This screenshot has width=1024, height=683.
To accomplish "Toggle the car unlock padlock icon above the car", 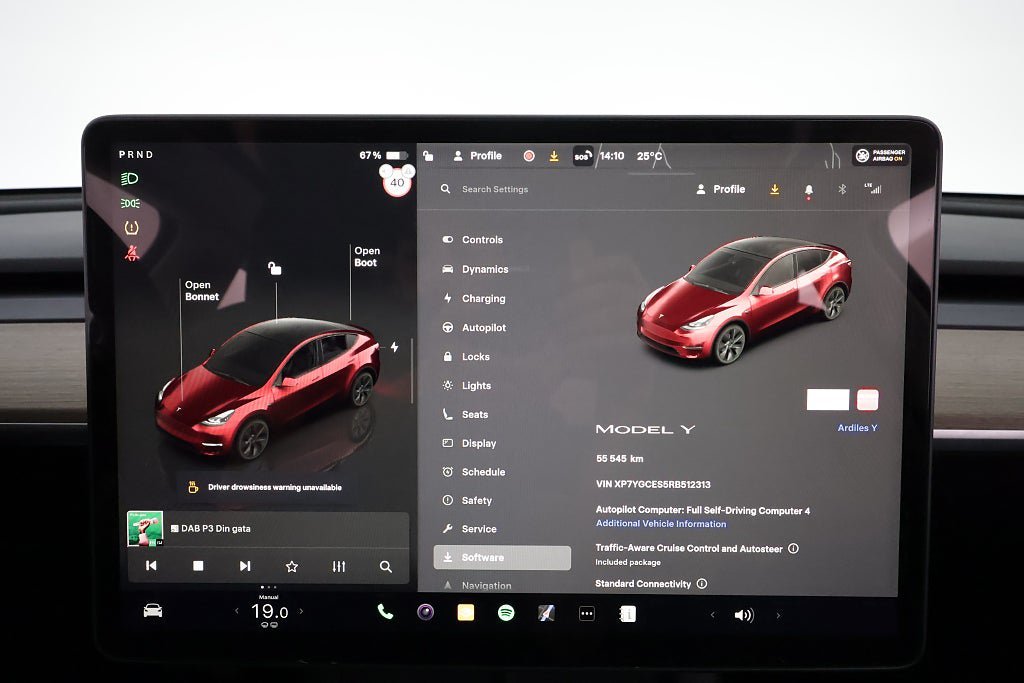I will pyautogui.click(x=274, y=268).
